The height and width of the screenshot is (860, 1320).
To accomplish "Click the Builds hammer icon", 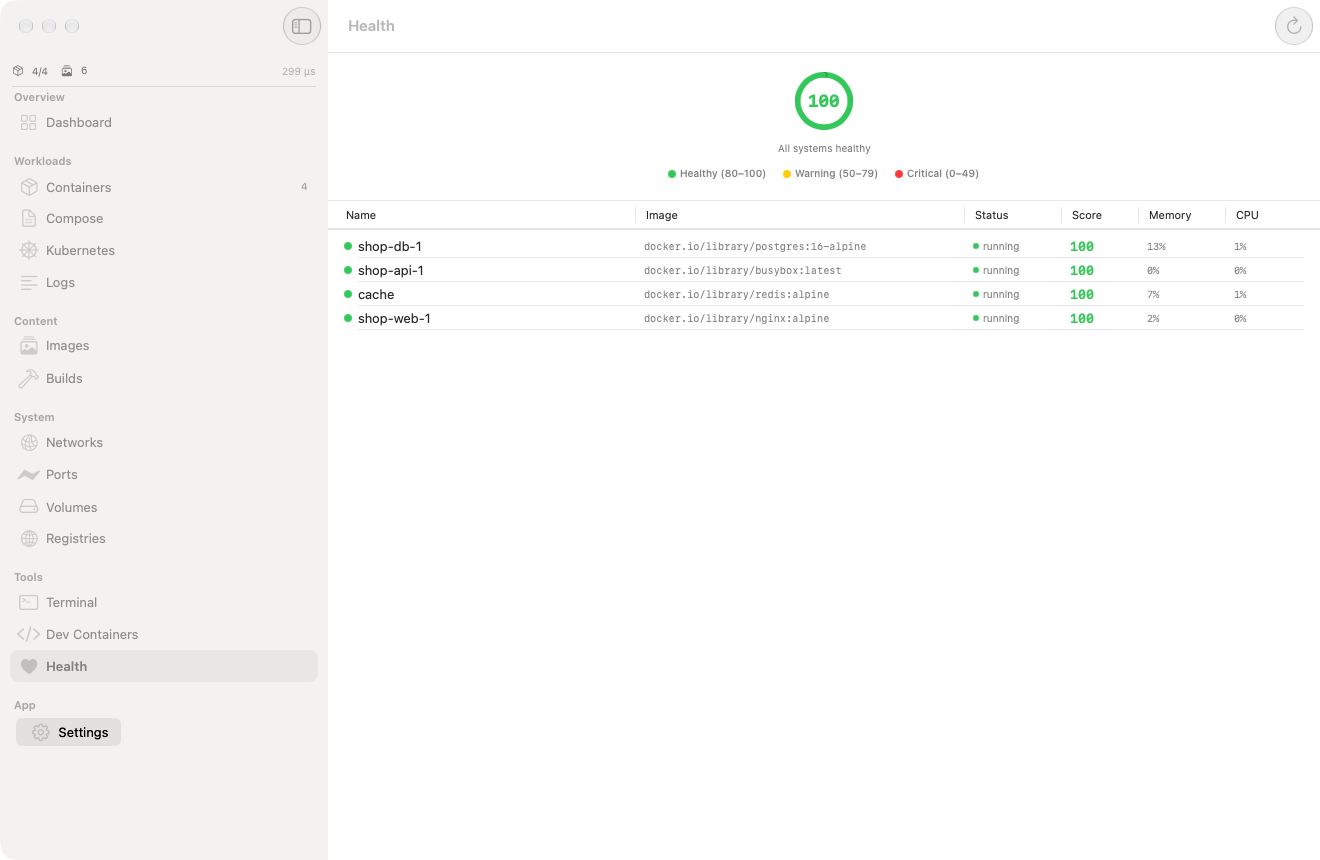I will tap(28, 378).
